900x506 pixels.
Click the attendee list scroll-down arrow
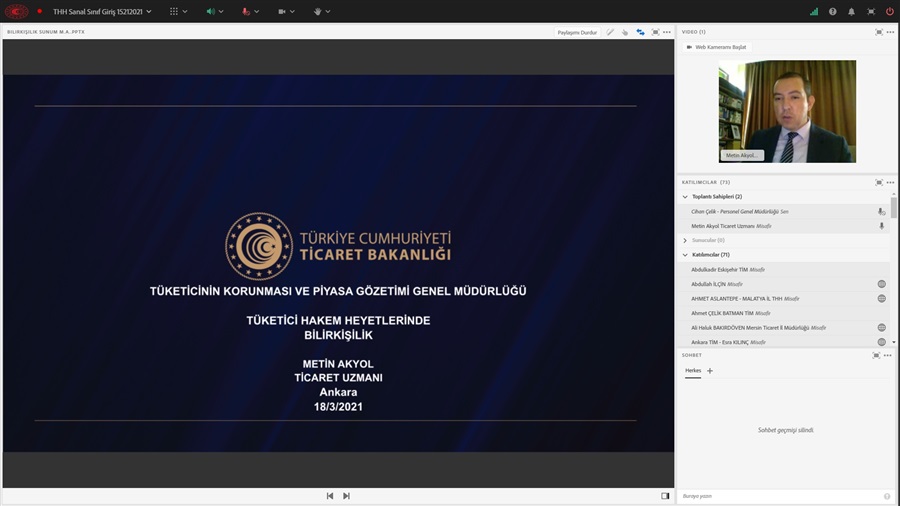[x=894, y=342]
